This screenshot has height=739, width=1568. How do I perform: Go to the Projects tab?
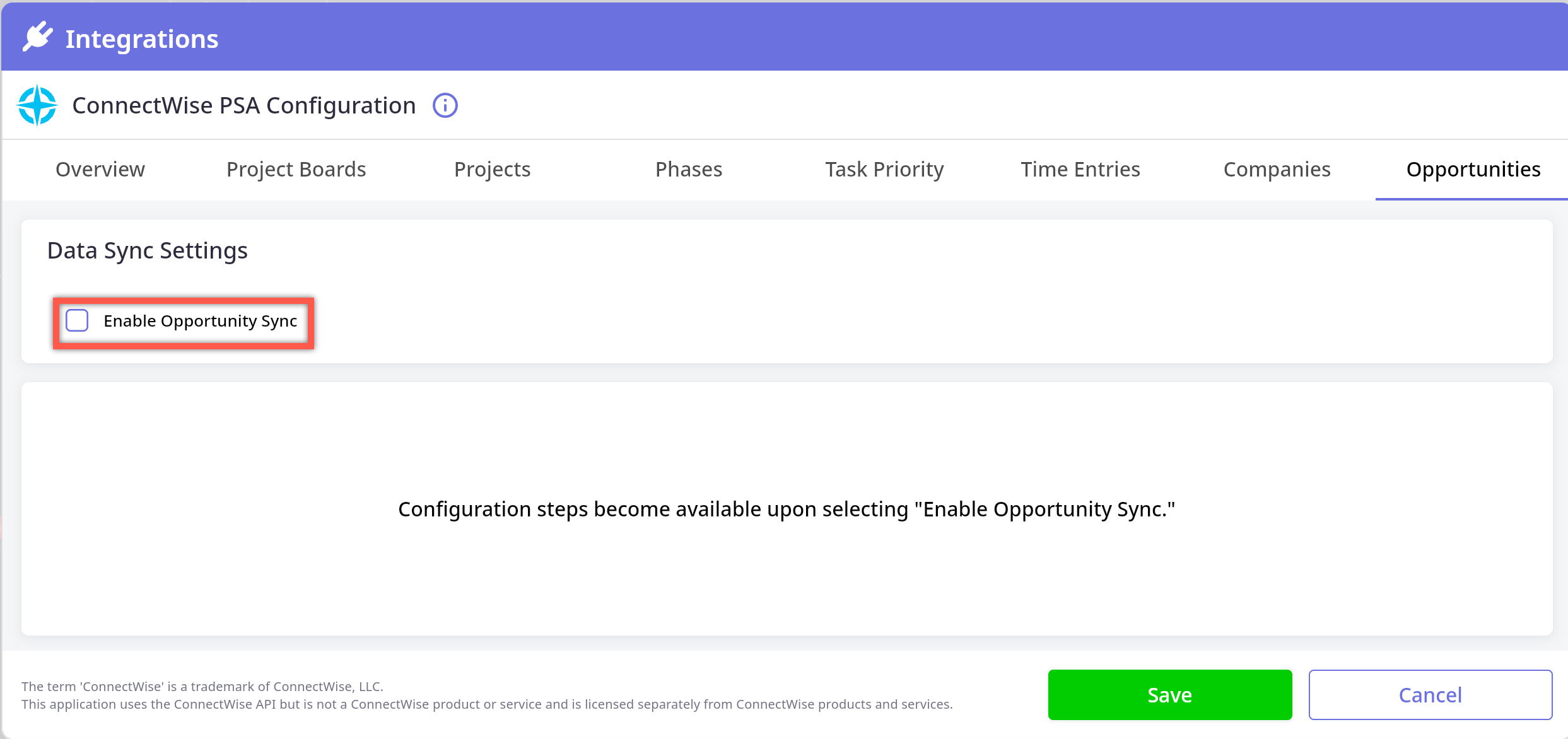pyautogui.click(x=492, y=170)
